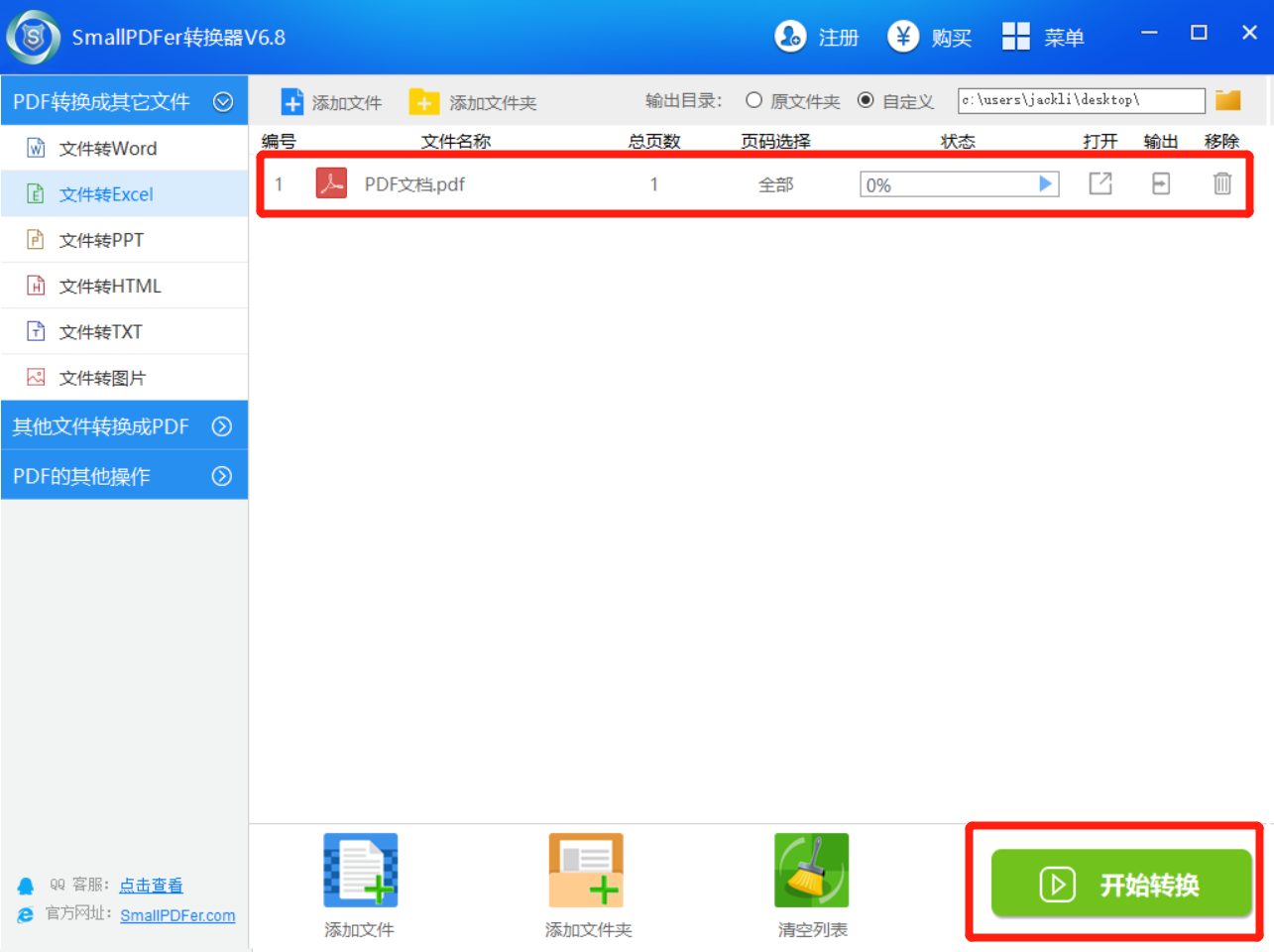The image size is (1274, 952).
Task: Remove PDF文档.pdf with trash icon
Action: [x=1222, y=183]
